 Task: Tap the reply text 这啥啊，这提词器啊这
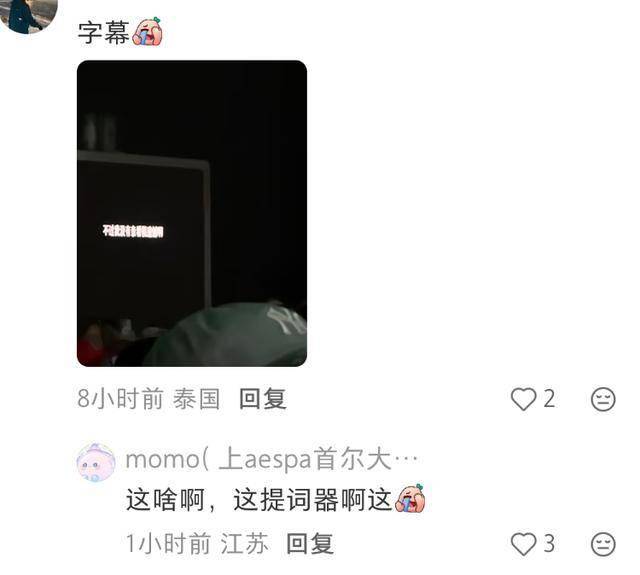click(259, 500)
